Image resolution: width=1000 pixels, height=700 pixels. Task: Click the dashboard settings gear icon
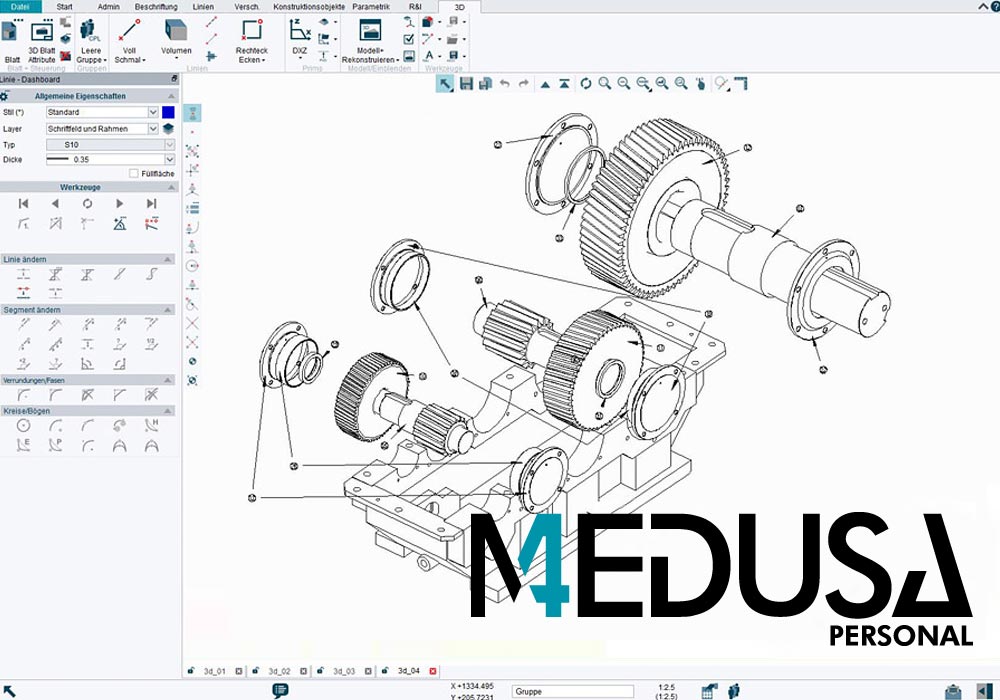coord(4,96)
